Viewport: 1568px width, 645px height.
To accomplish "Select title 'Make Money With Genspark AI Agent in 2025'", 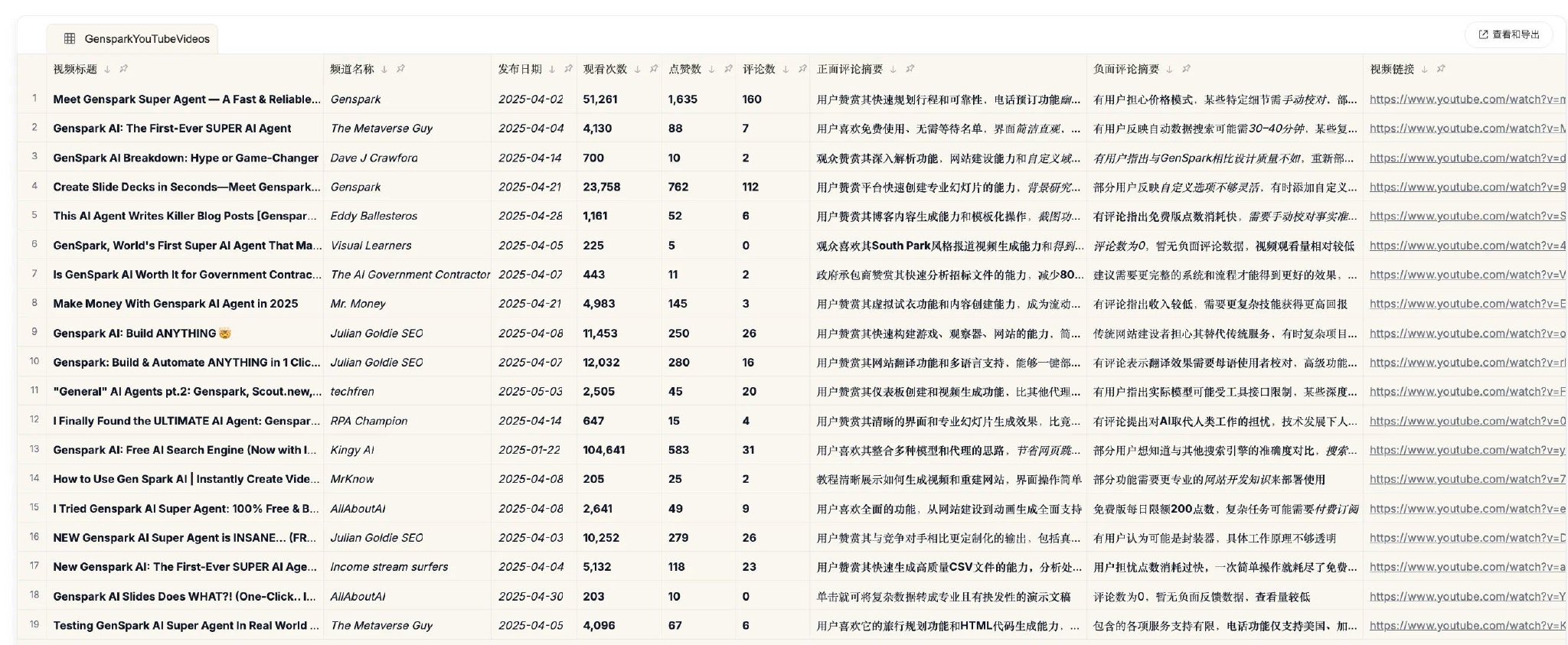I will pos(175,304).
